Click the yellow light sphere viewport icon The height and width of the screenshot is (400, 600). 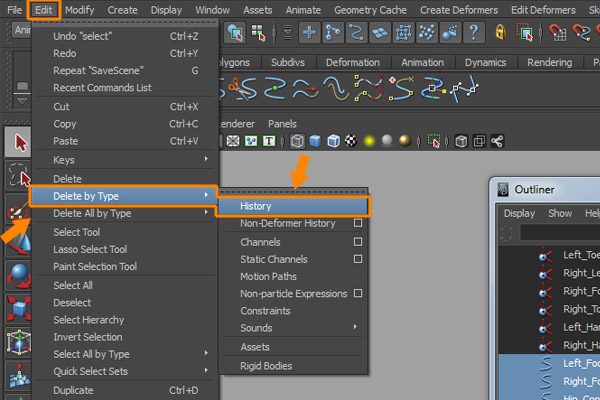[x=369, y=141]
